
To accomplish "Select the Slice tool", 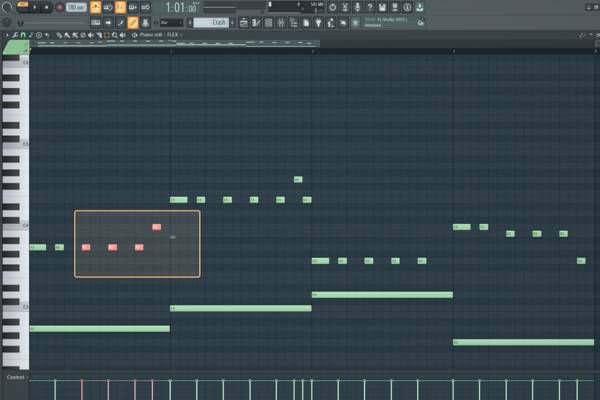I will (x=99, y=35).
